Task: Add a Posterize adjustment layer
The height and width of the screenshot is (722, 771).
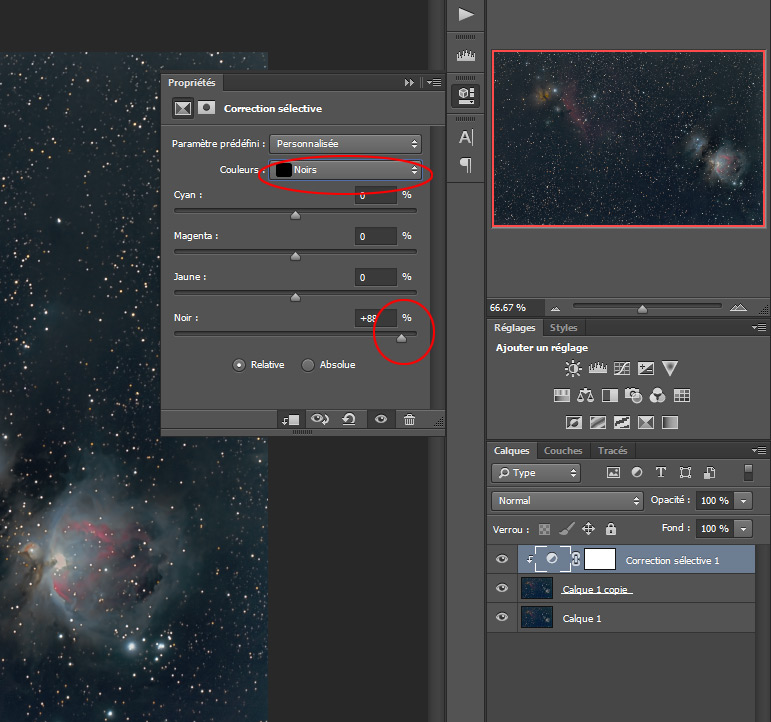Action: [x=598, y=422]
